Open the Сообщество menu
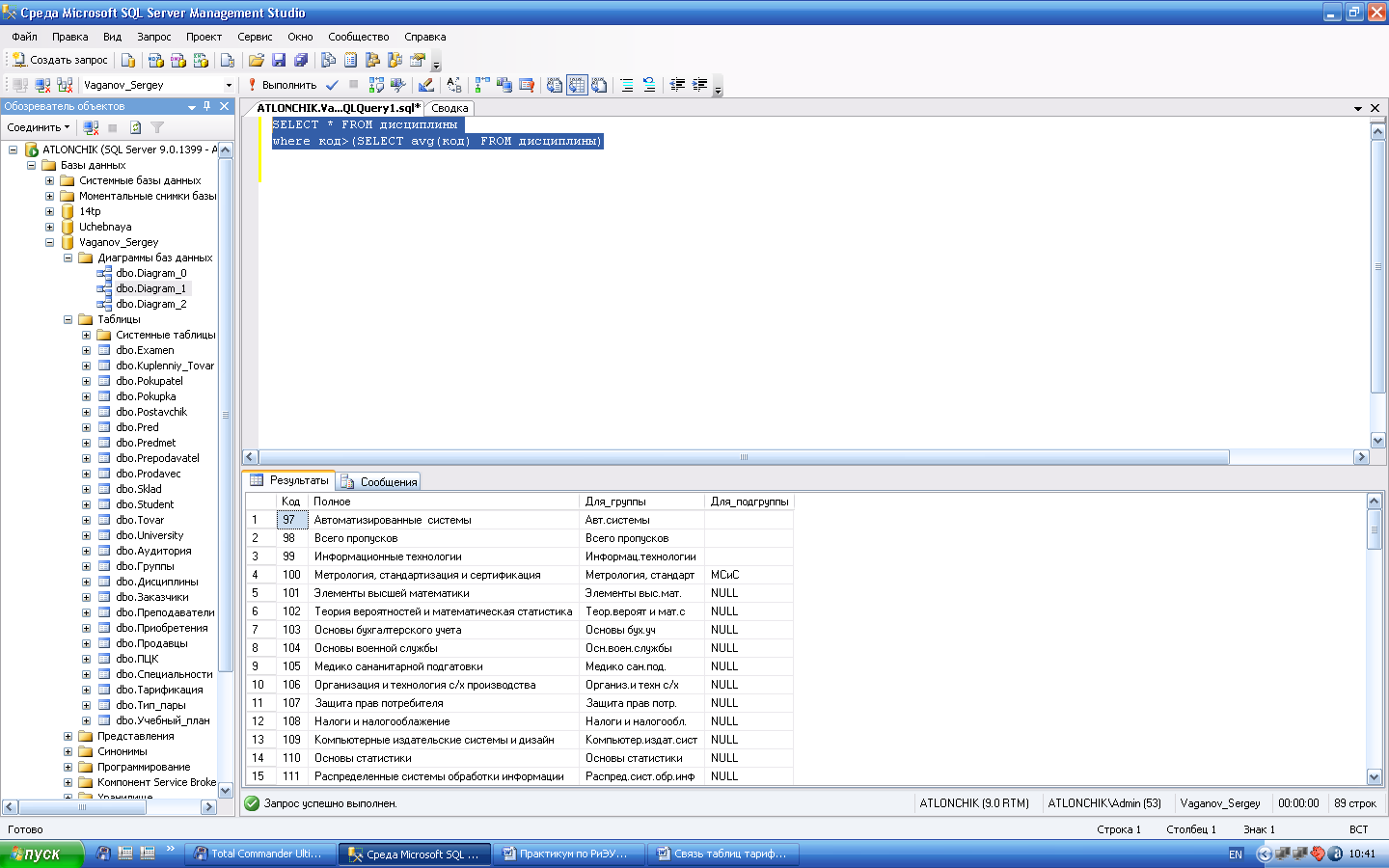Image resolution: width=1389 pixels, height=868 pixels. (358, 37)
